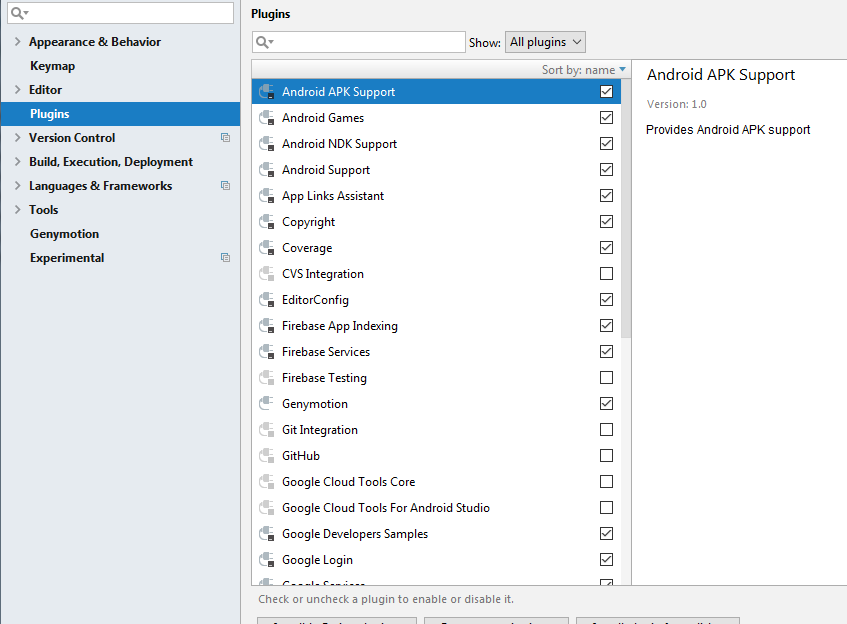Select Genymotion in the settings sidebar
Image resolution: width=847 pixels, height=624 pixels.
click(64, 234)
